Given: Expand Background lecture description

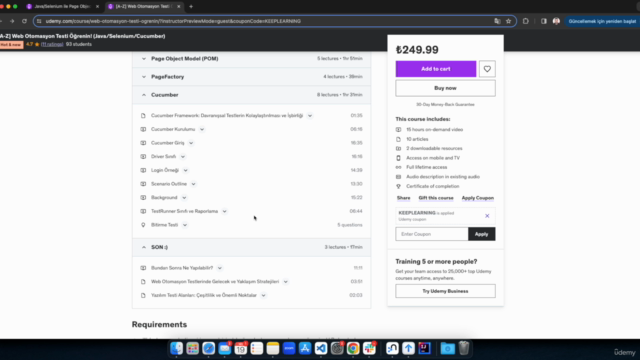Looking at the screenshot, I should [x=184, y=198].
